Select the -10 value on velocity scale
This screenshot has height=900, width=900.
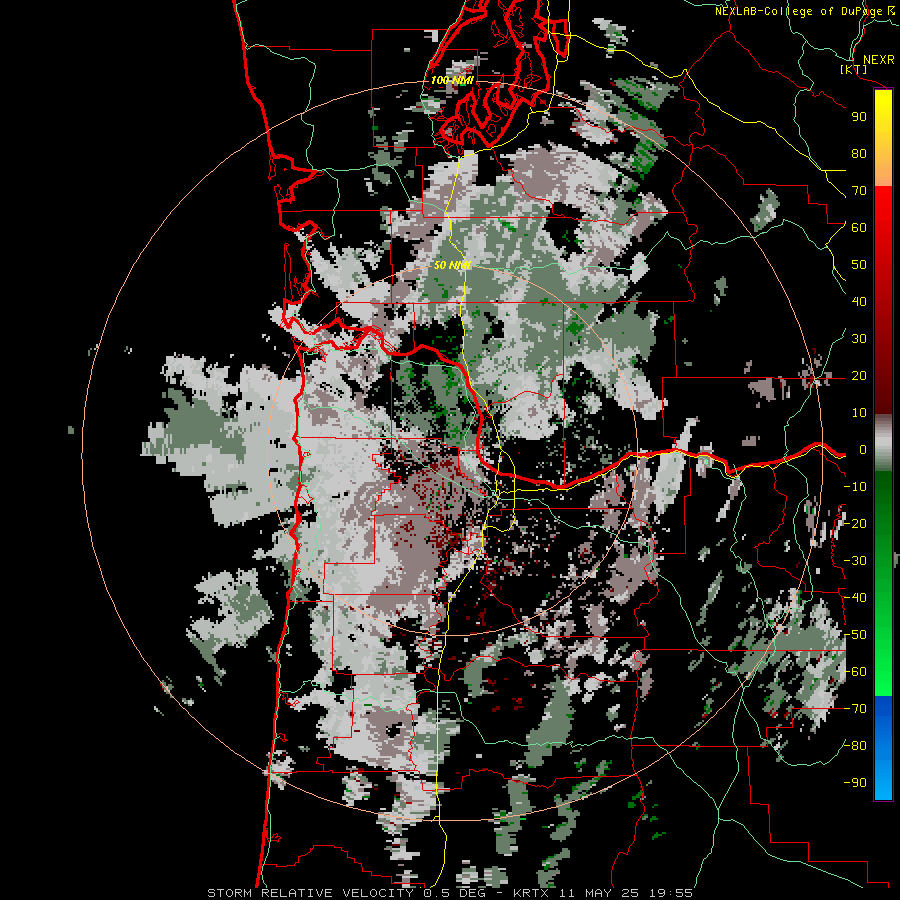[855, 487]
